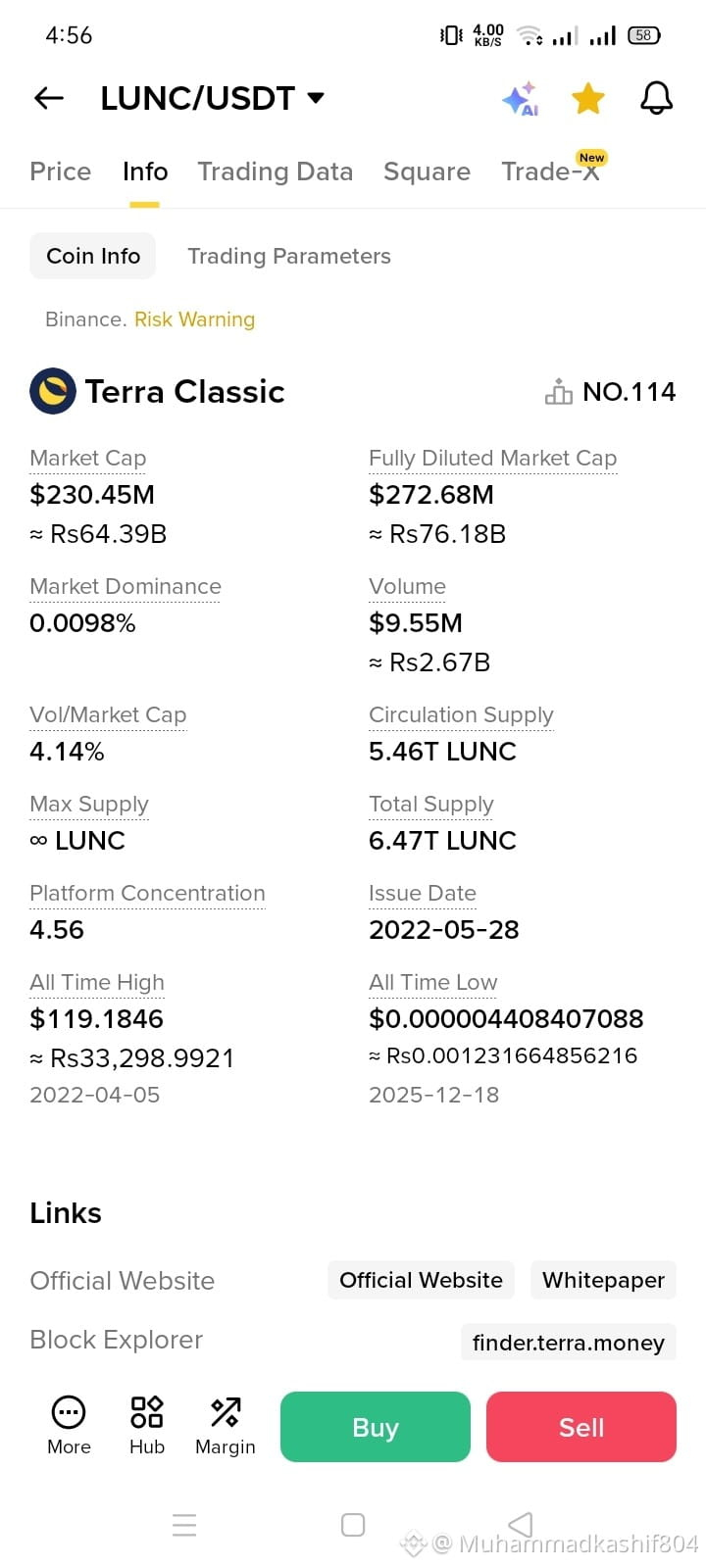Open the Square tab
This screenshot has width=706, height=1568.
427,171
